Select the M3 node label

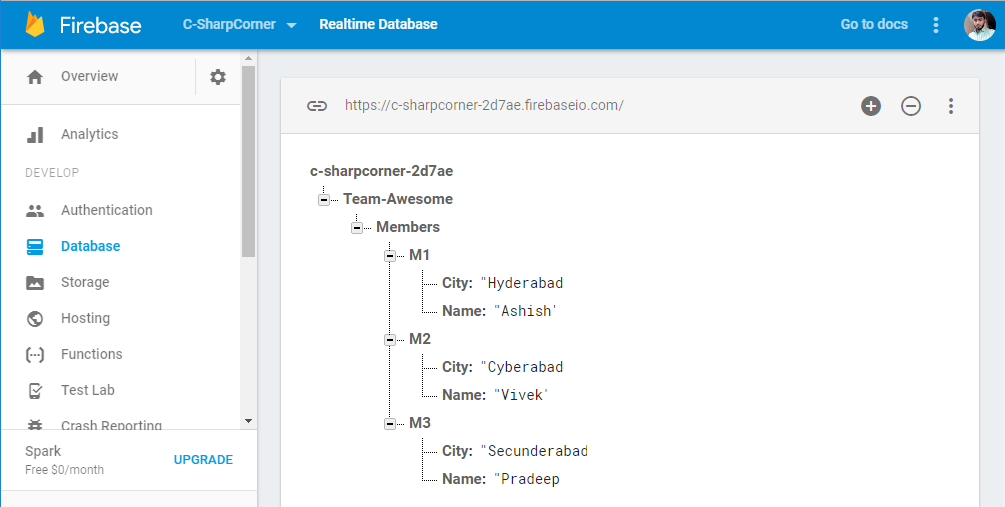pos(420,422)
